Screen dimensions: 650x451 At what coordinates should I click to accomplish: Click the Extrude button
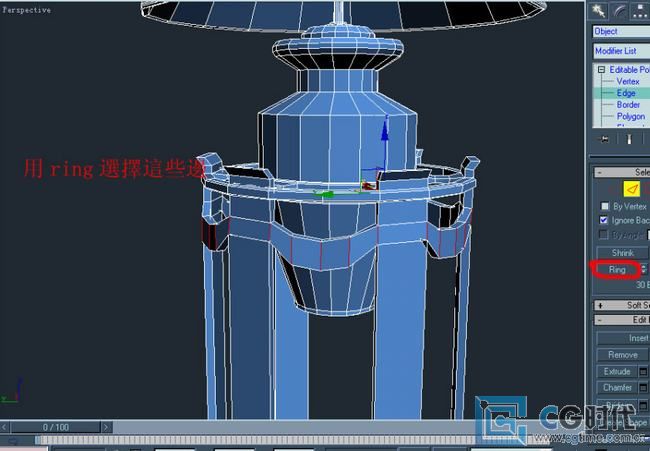point(617,371)
